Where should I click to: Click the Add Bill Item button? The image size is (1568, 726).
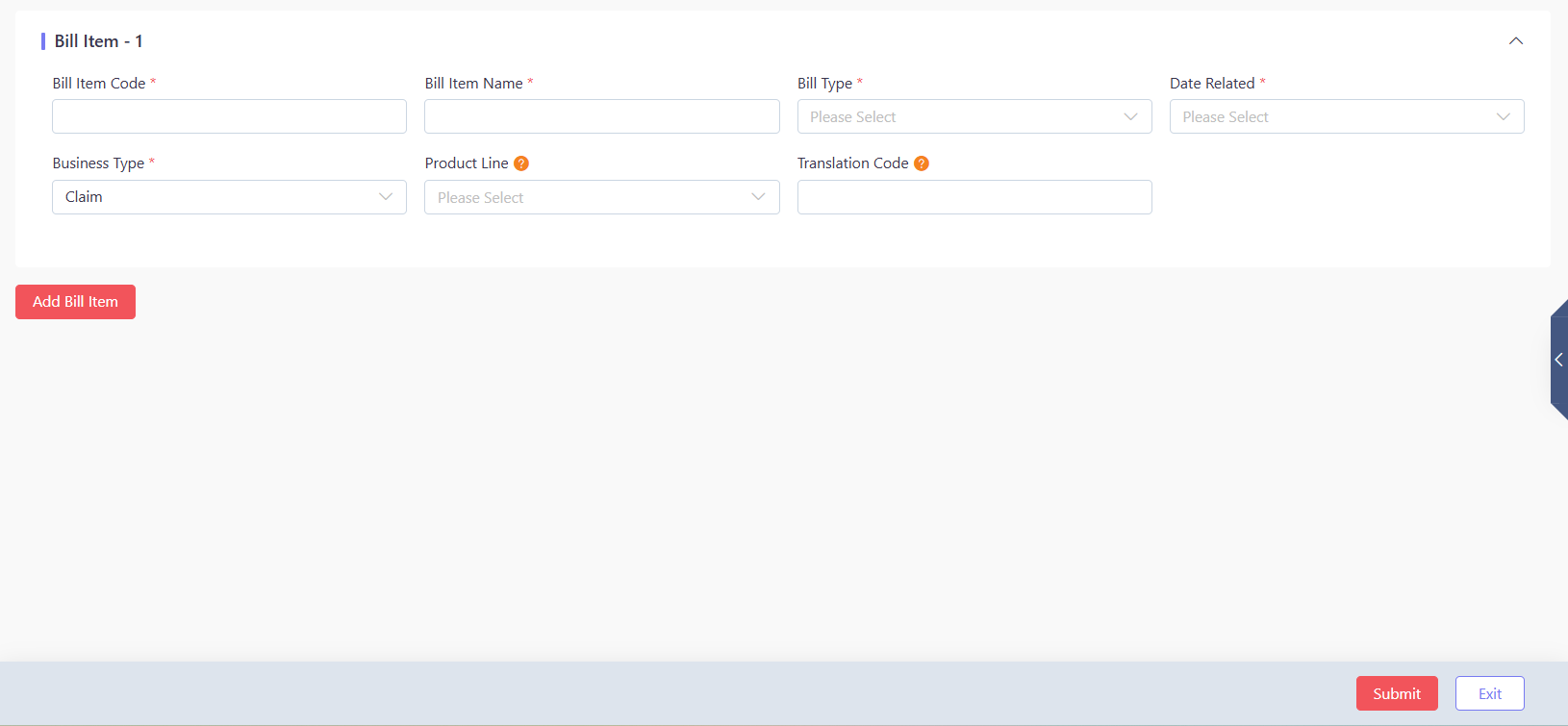[75, 302]
